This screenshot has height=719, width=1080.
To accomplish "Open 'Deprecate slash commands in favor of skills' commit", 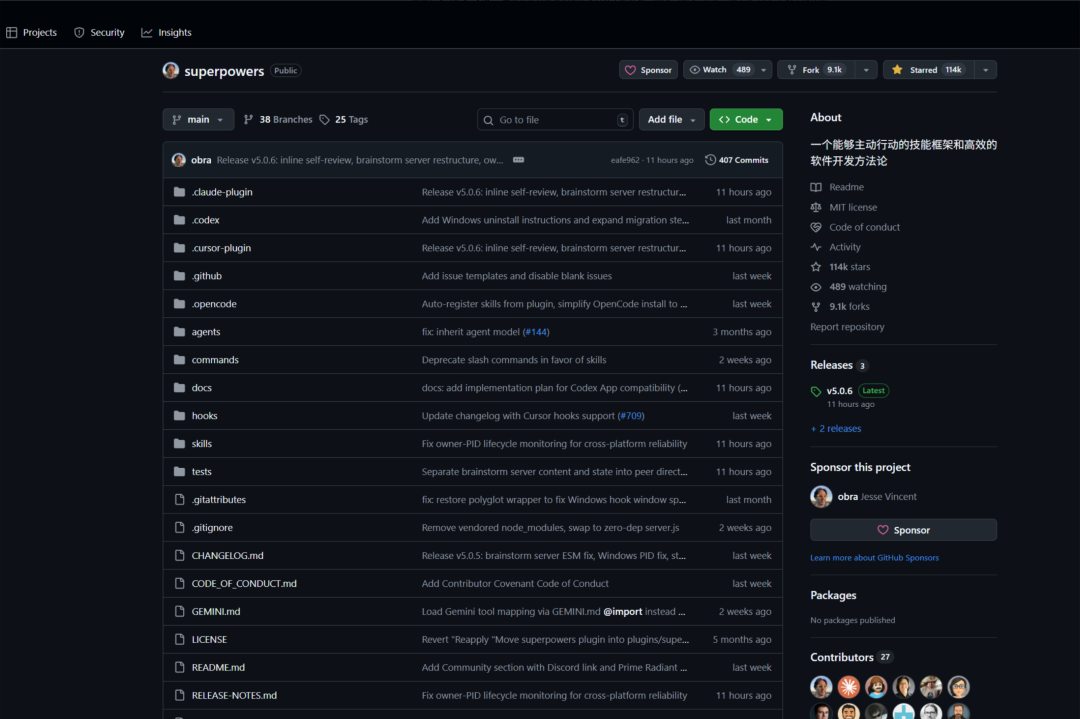I will [x=514, y=360].
